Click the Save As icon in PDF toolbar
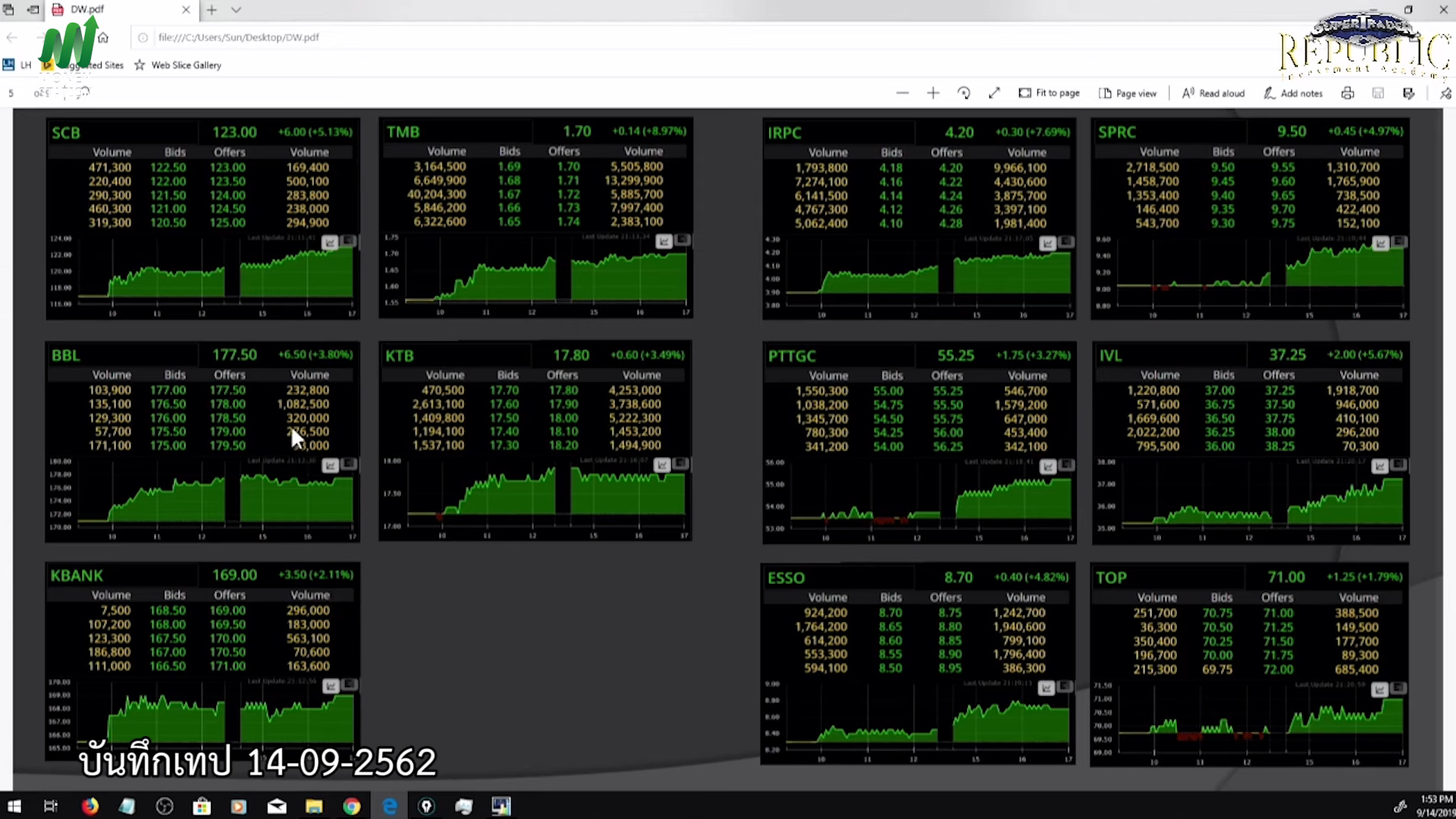Image resolution: width=1456 pixels, height=819 pixels. (x=1408, y=93)
